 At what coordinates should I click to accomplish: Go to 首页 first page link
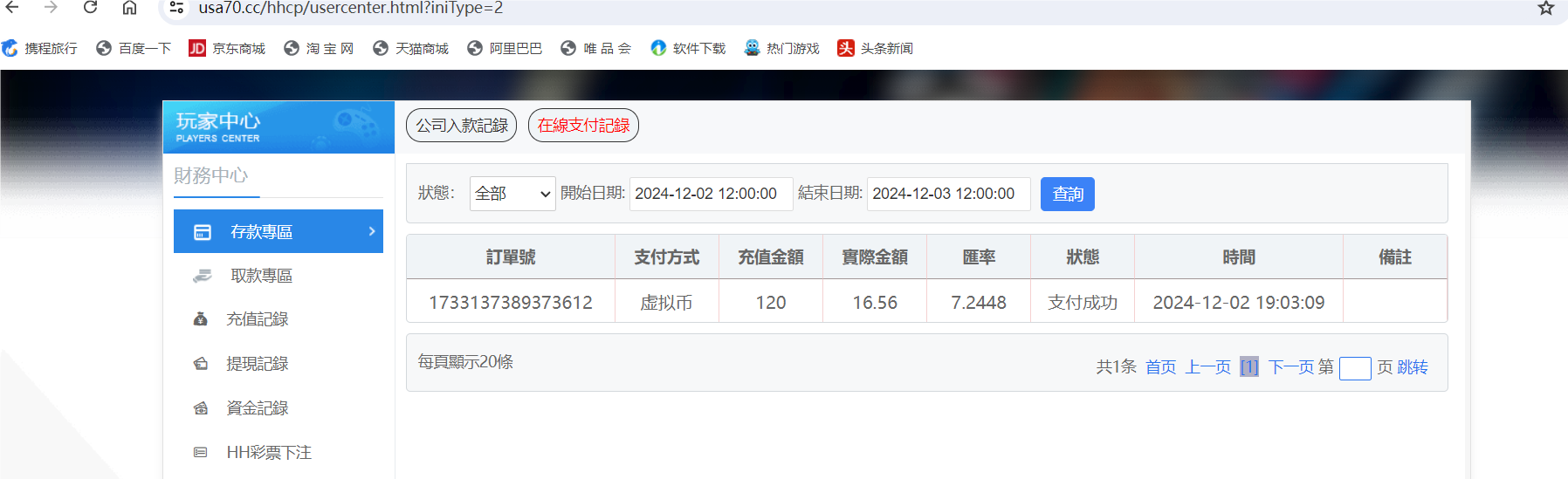(x=1160, y=367)
